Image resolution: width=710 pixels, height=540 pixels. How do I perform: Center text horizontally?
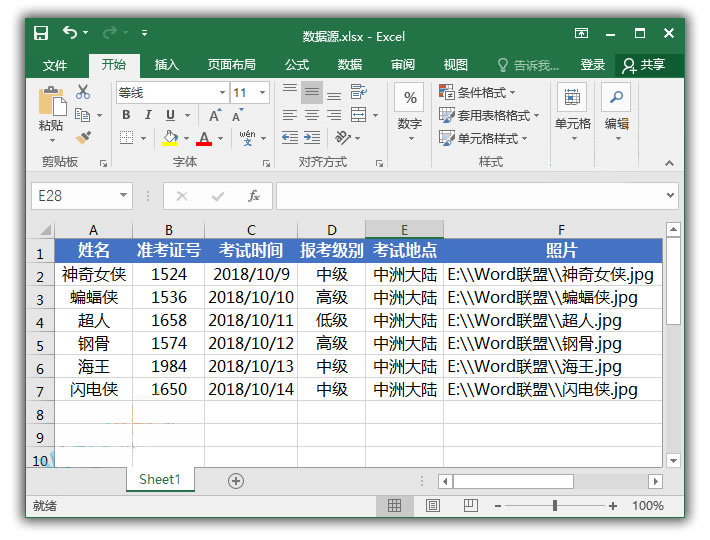point(312,115)
